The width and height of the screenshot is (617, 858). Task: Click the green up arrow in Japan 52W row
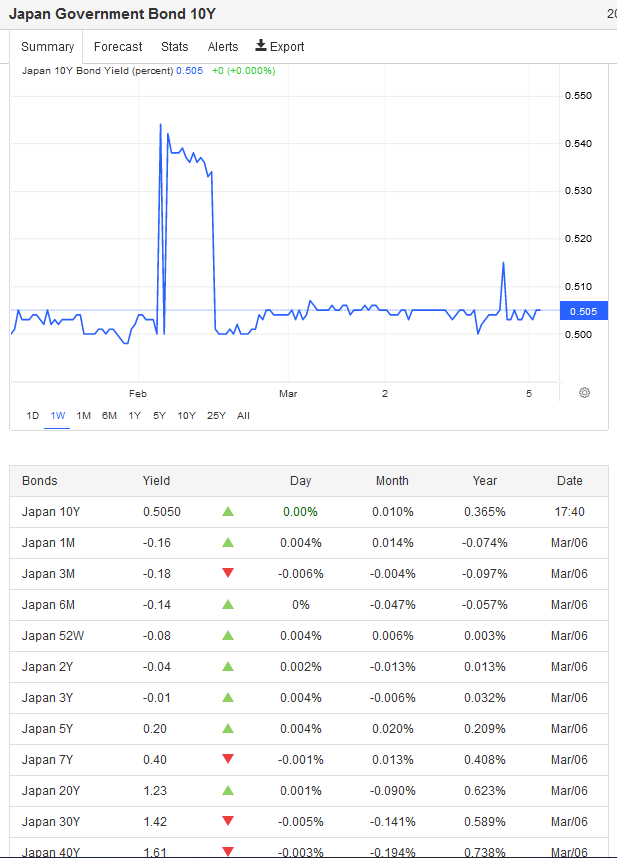coord(228,635)
